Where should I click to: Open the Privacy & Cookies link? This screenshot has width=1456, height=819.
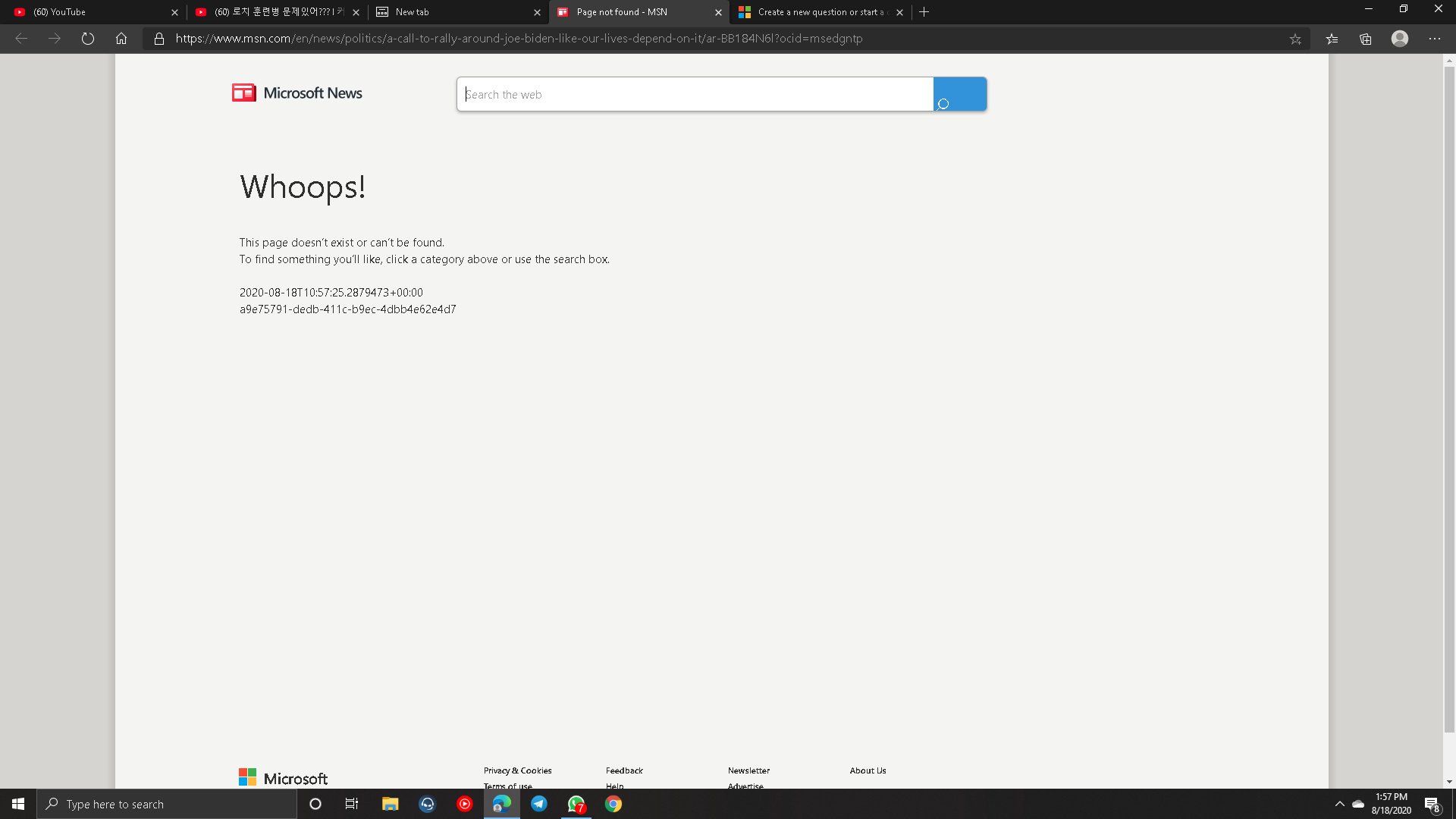517,770
